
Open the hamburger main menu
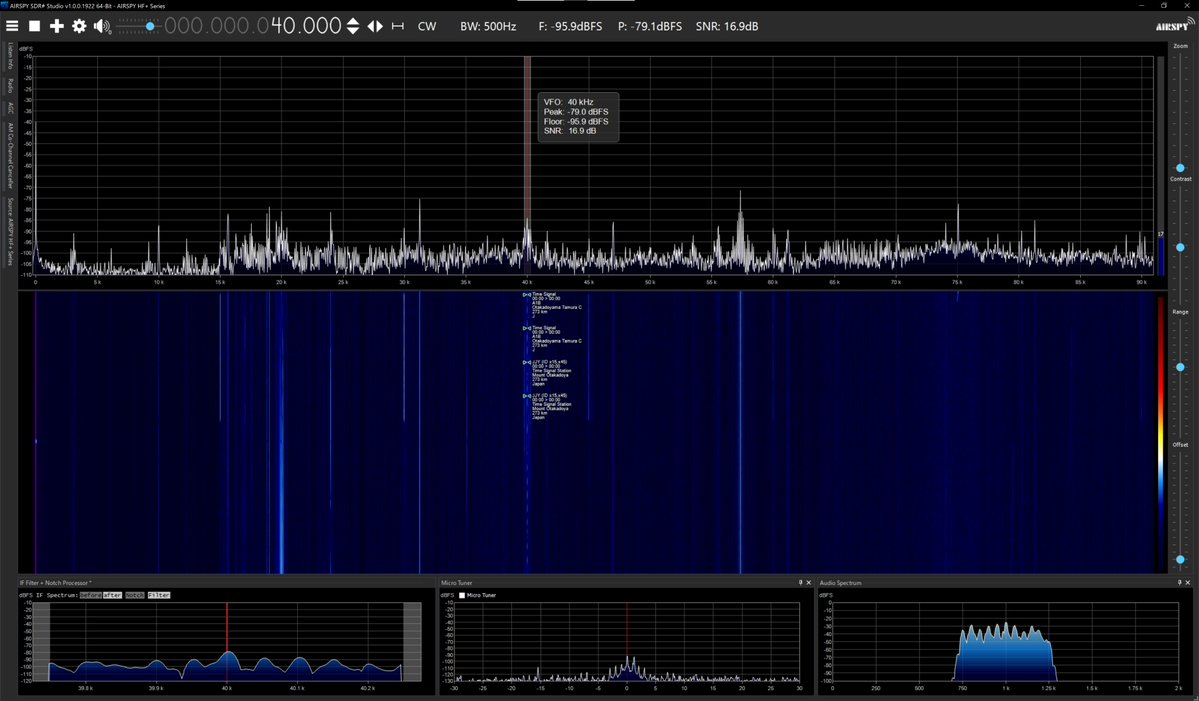click(12, 26)
